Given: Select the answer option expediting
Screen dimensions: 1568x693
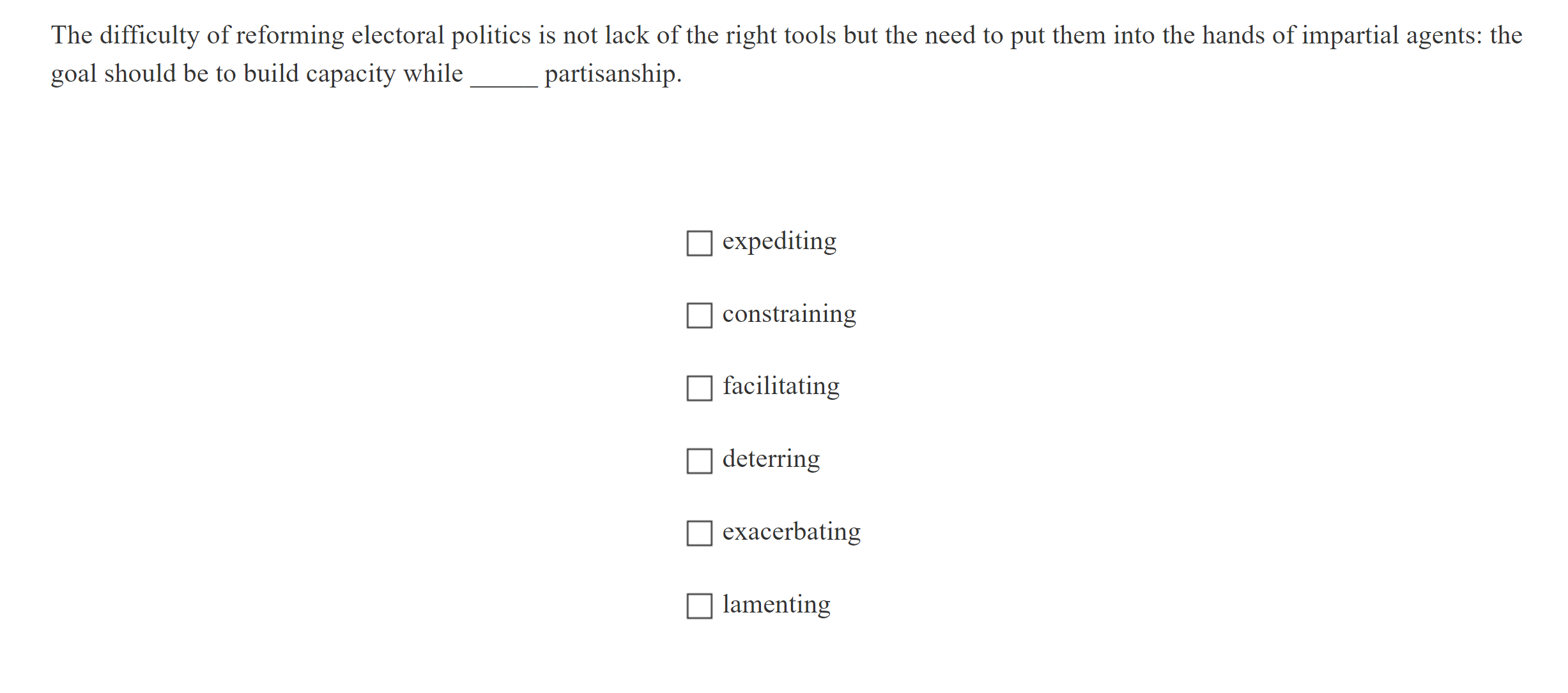Looking at the screenshot, I should click(x=700, y=243).
